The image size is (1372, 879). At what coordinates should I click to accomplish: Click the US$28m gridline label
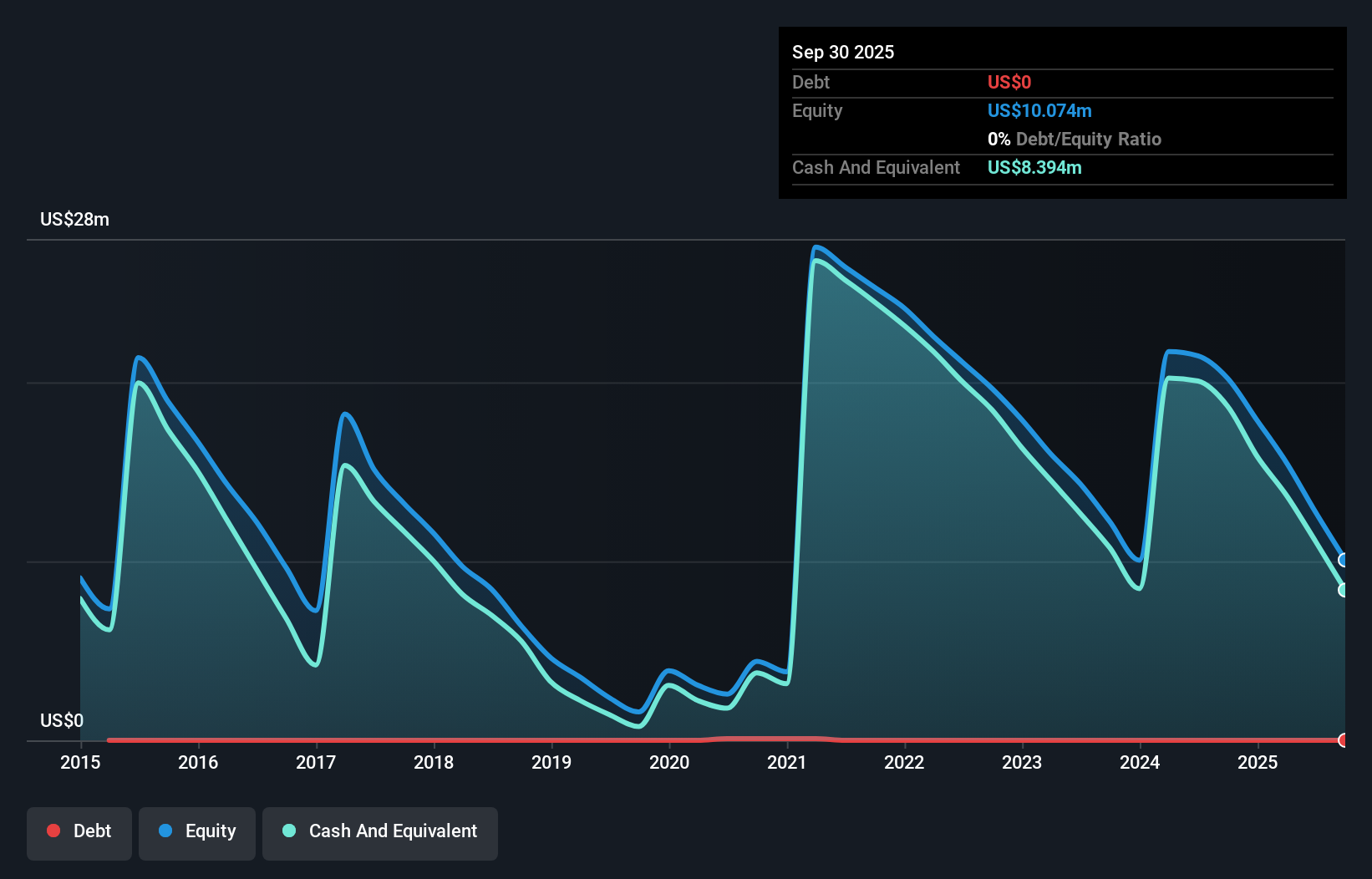click(x=74, y=219)
